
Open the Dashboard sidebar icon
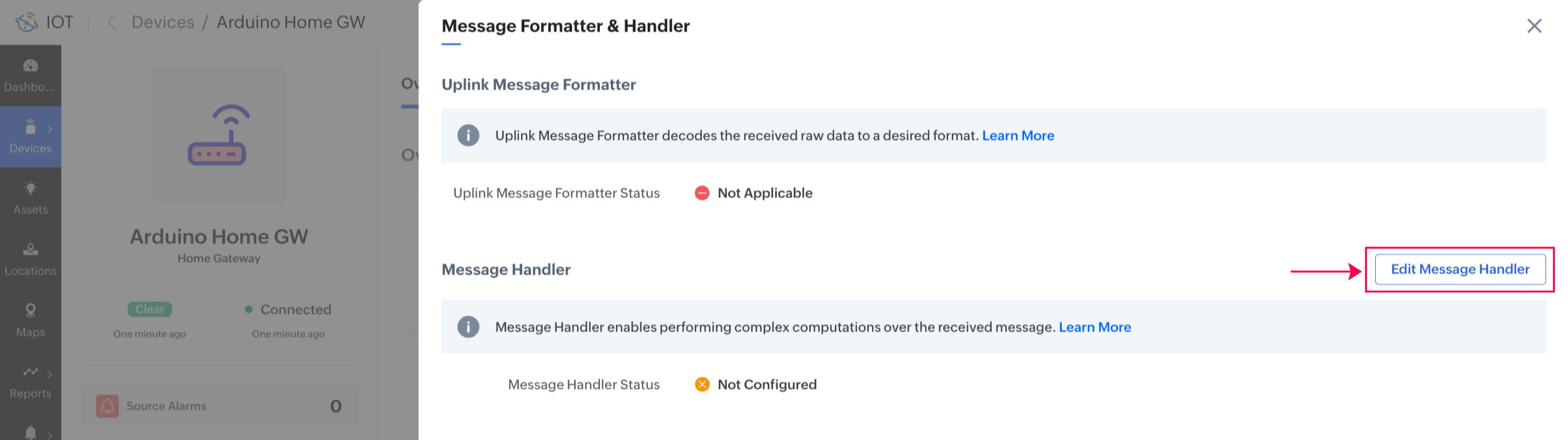click(31, 66)
